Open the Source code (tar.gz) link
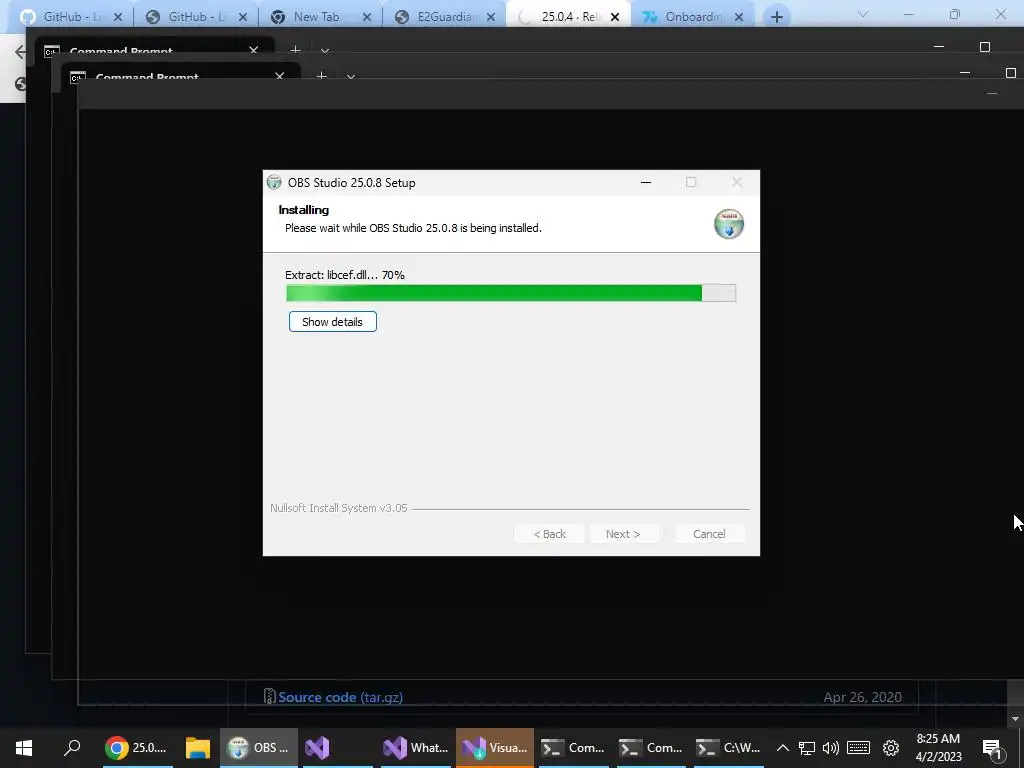The image size is (1024, 768). pyautogui.click(x=340, y=697)
